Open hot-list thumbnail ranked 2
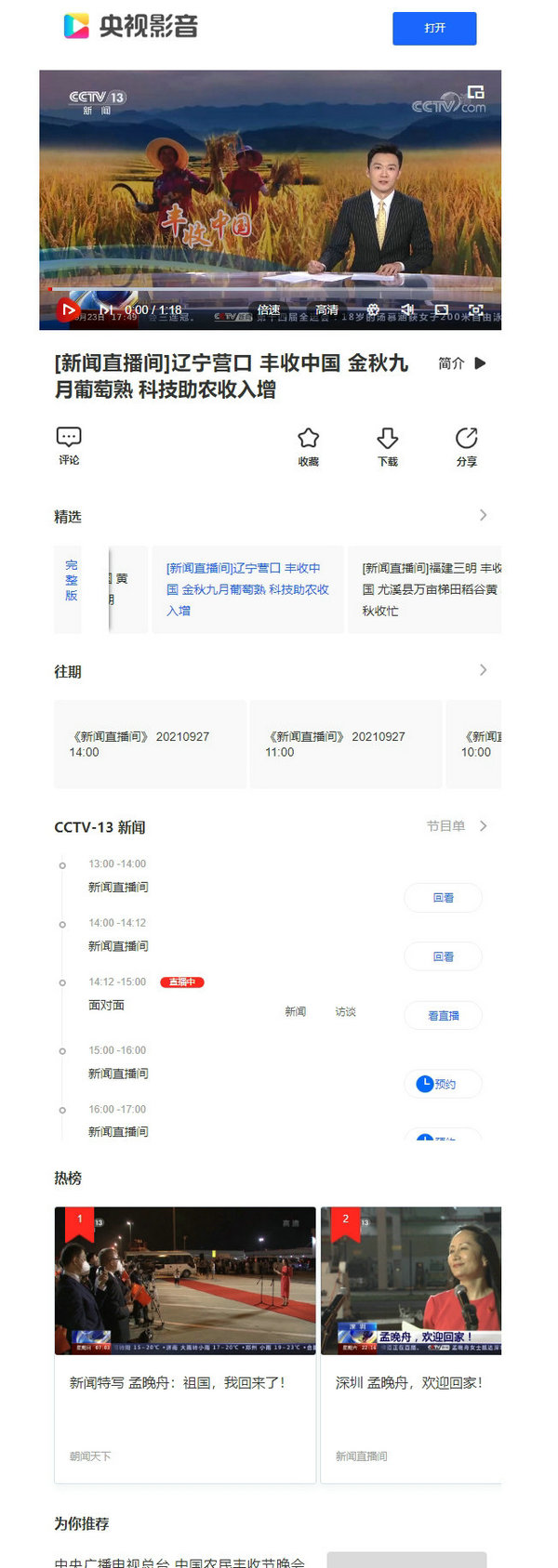558x1568 pixels. [x=411, y=1281]
